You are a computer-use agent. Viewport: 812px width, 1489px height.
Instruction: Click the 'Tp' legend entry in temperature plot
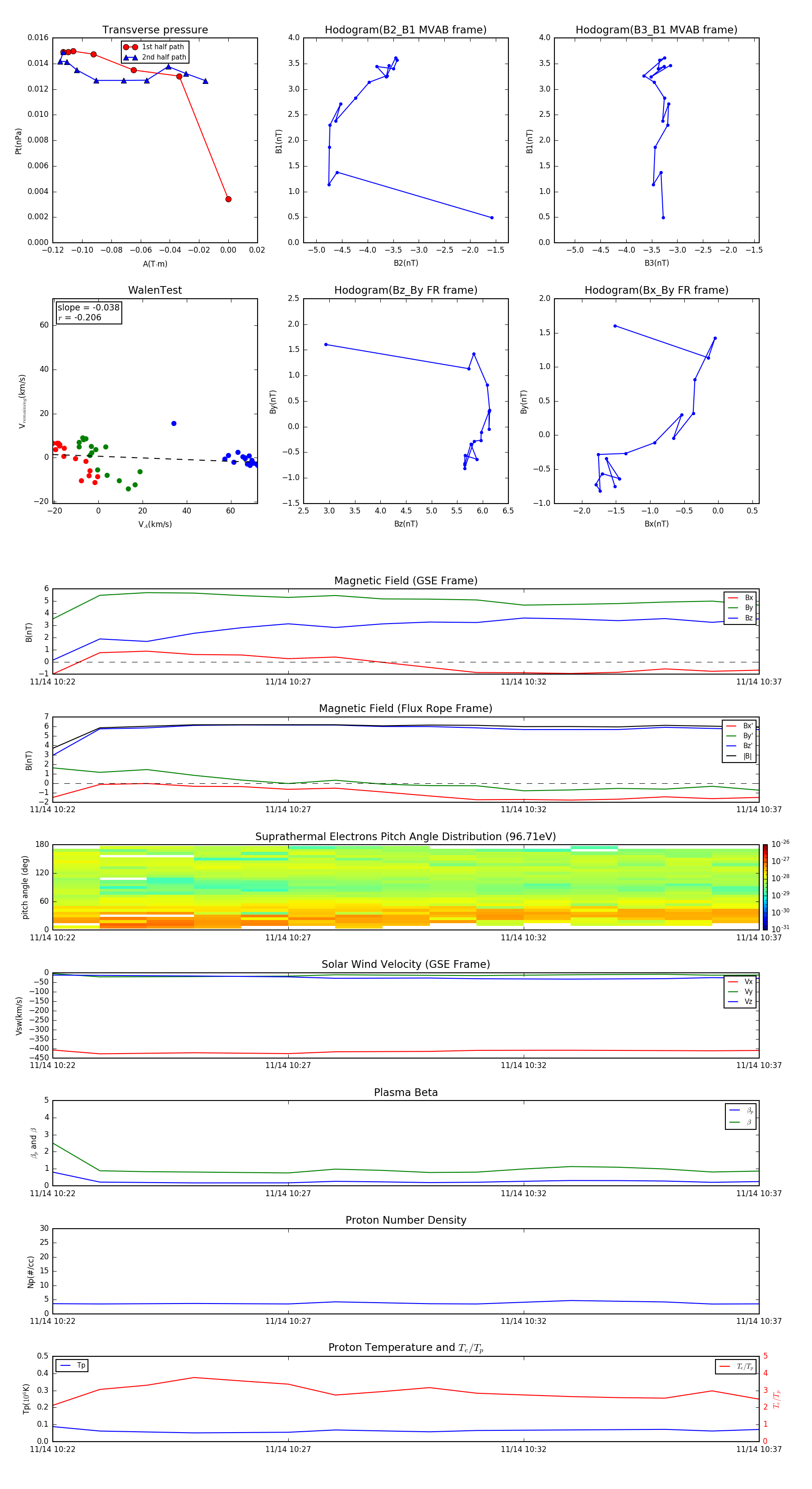pos(72,1365)
